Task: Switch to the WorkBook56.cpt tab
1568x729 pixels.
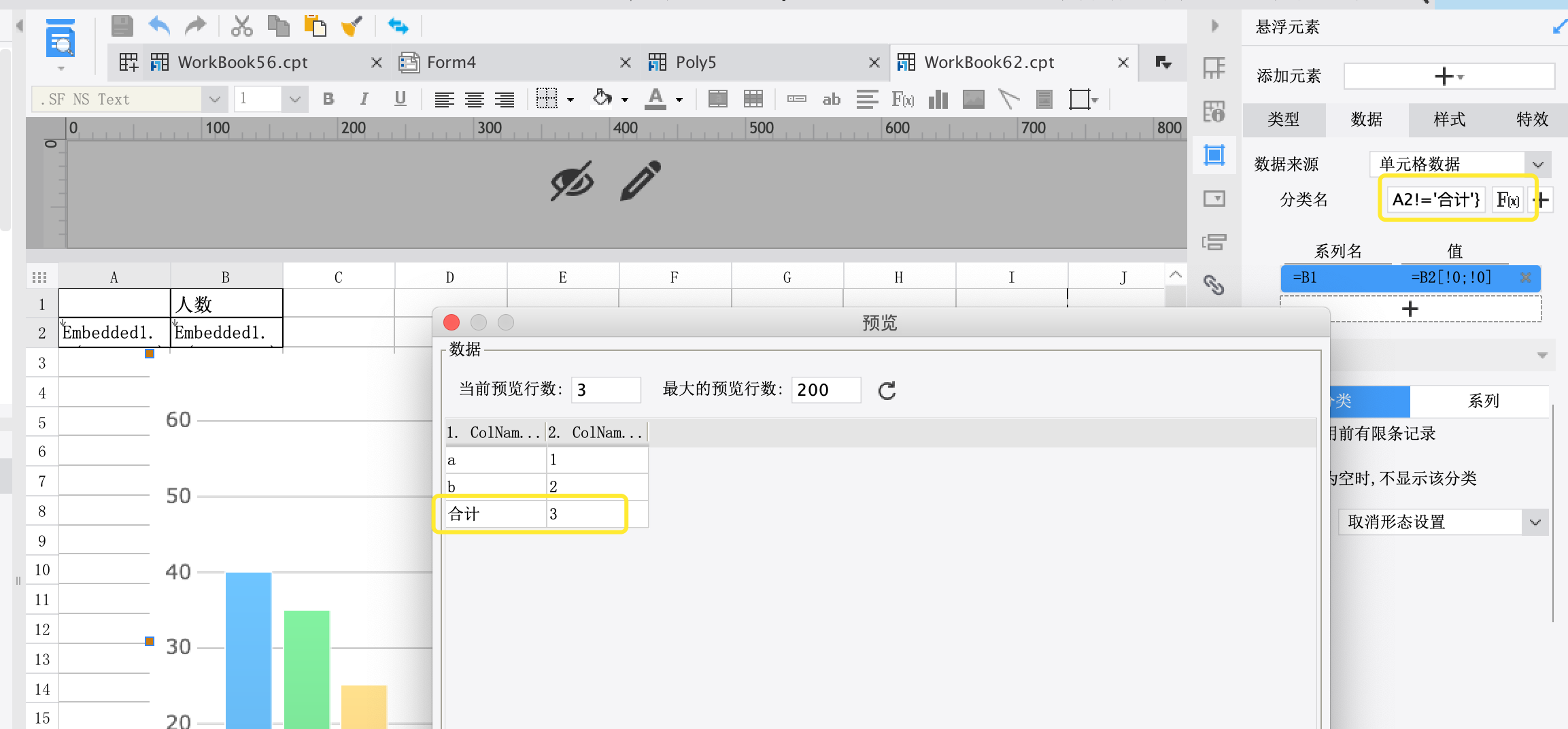Action: pos(243,63)
